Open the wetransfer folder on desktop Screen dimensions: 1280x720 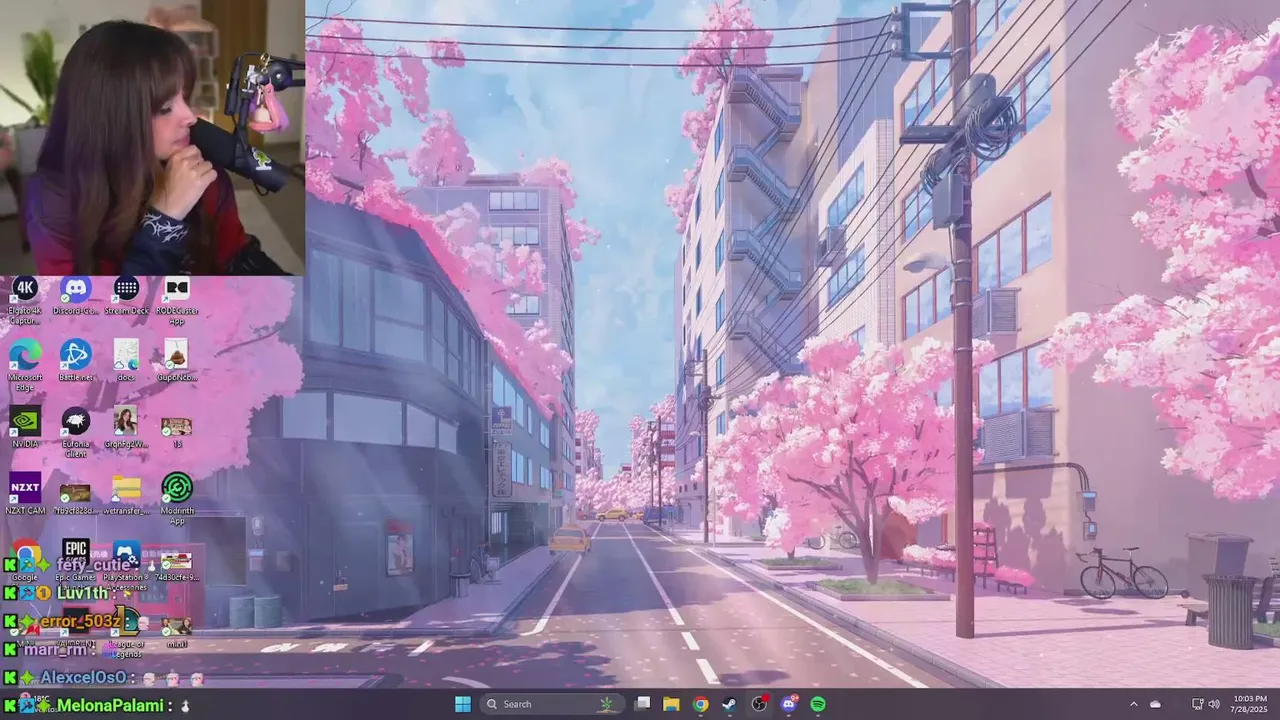coord(126,493)
